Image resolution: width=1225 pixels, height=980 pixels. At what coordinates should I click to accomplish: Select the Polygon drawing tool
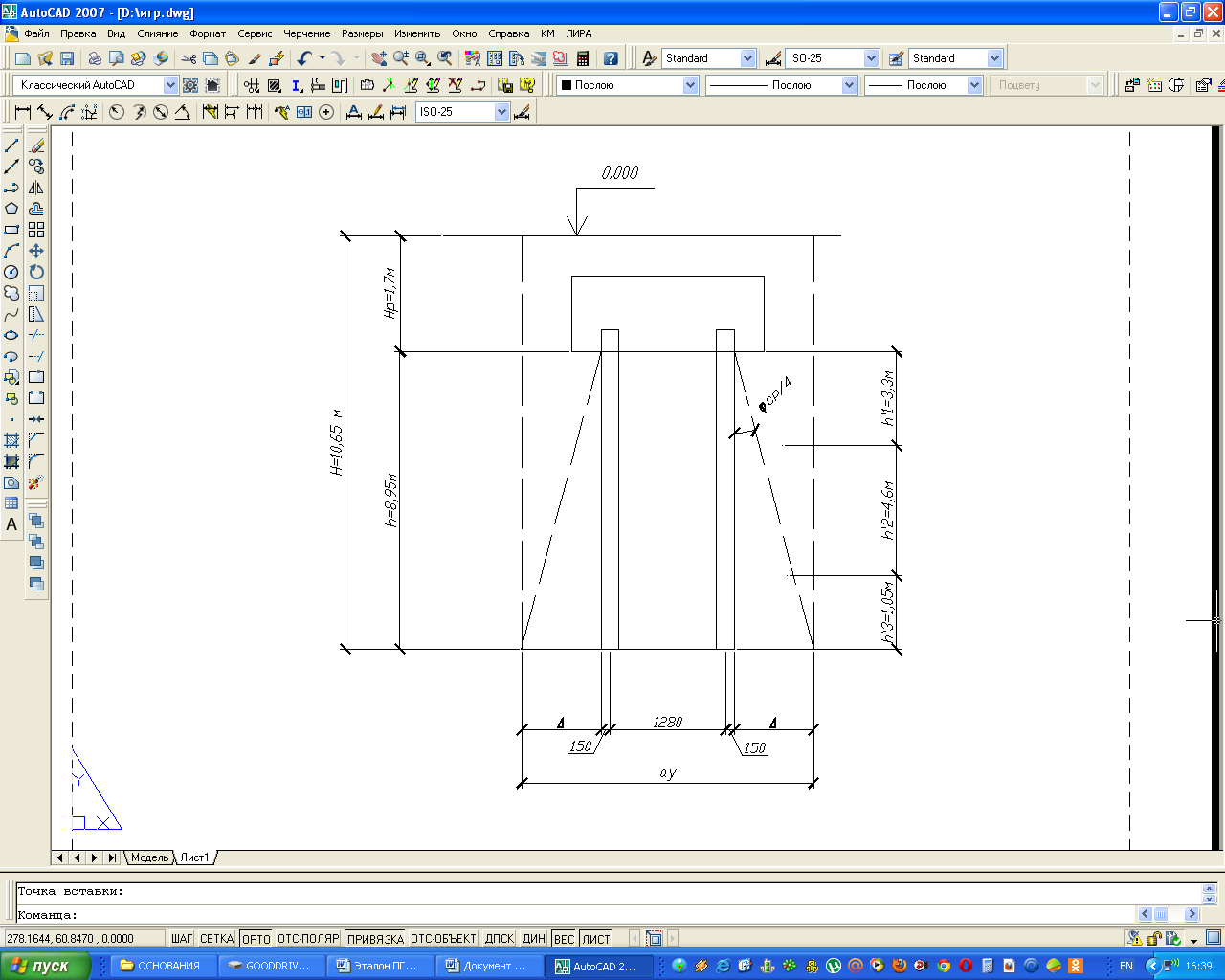(x=11, y=209)
